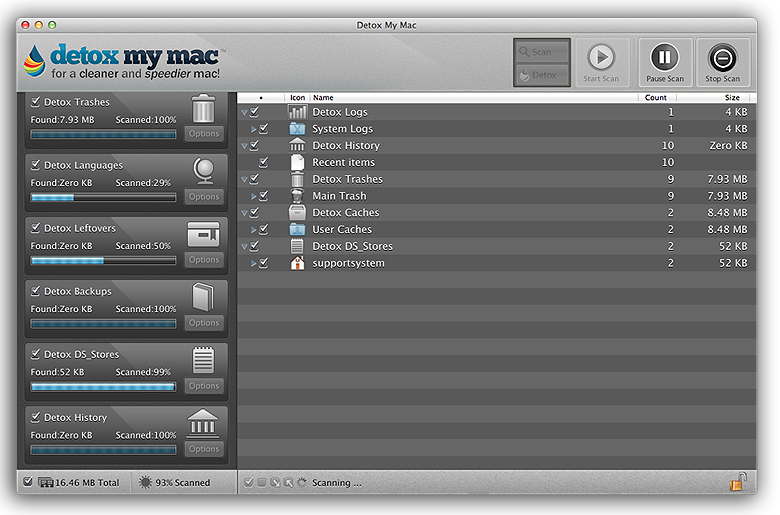Click the Detox Languages scan progress bar
This screenshot has height=515, width=780.
point(103,197)
